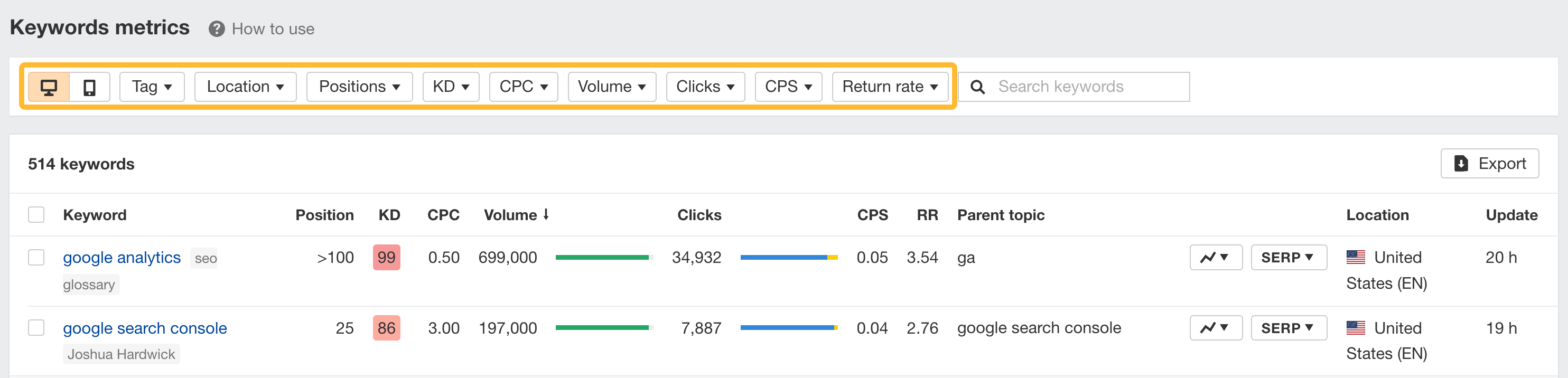1568x378 pixels.
Task: Click the position value '>100'
Action: [x=335, y=258]
